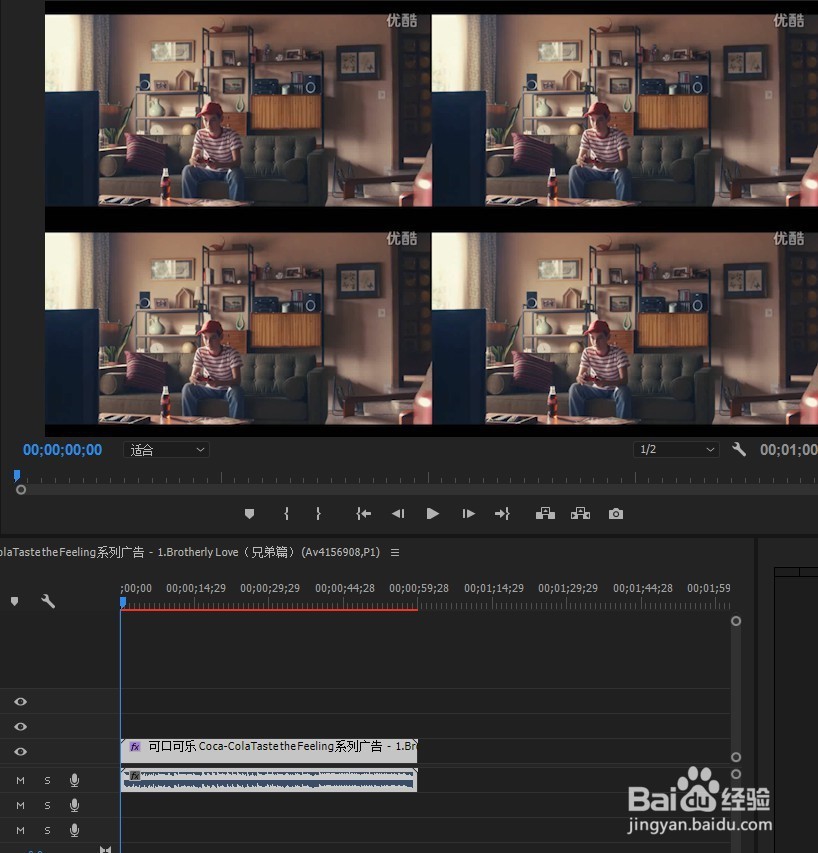
Task: Solo the second audio track
Action: click(x=47, y=806)
